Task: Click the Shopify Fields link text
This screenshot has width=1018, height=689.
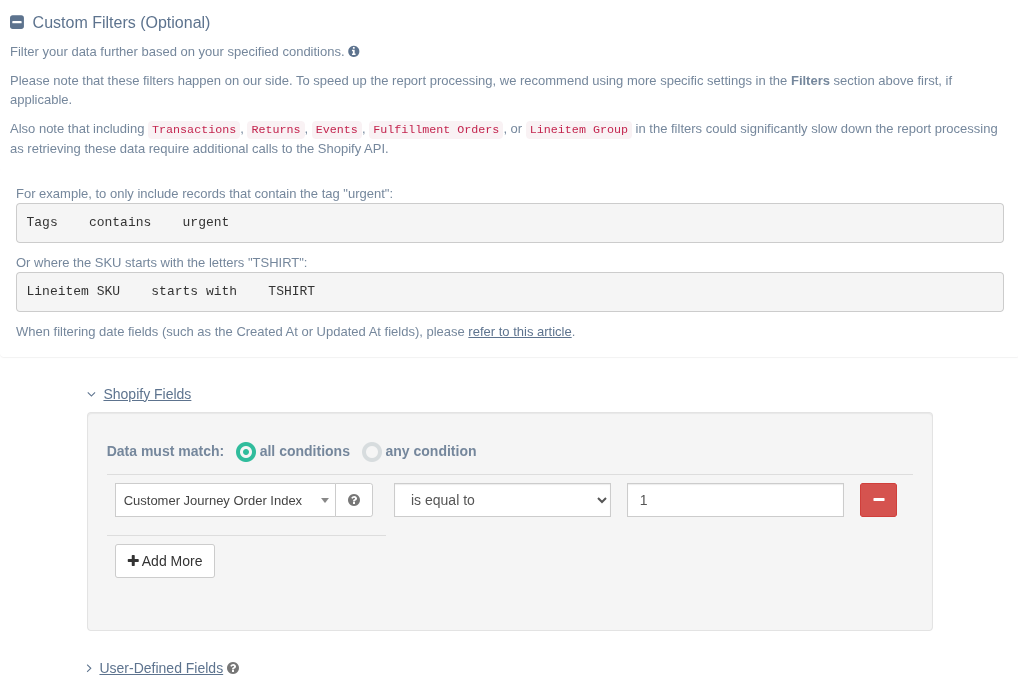Action: (x=147, y=394)
